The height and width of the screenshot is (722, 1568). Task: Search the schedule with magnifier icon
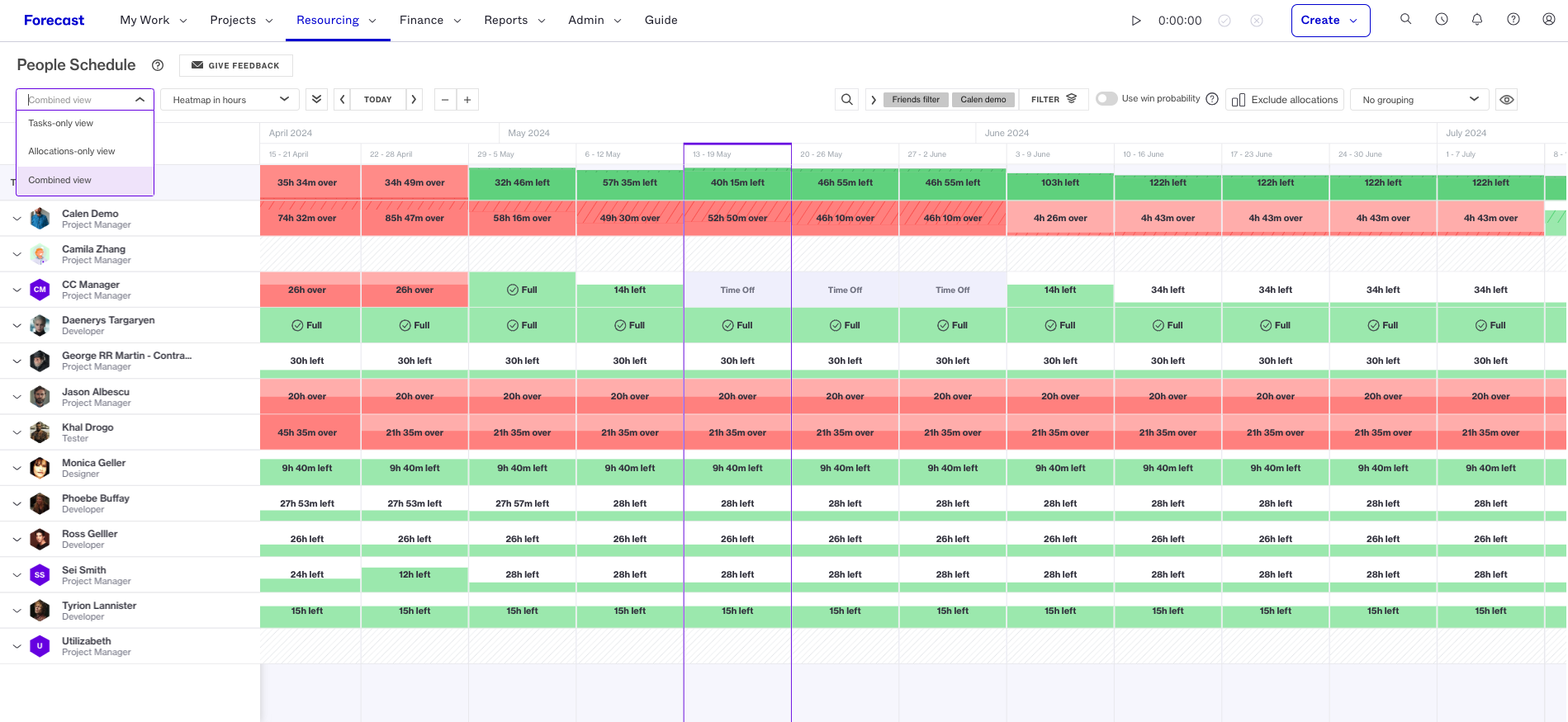point(847,100)
